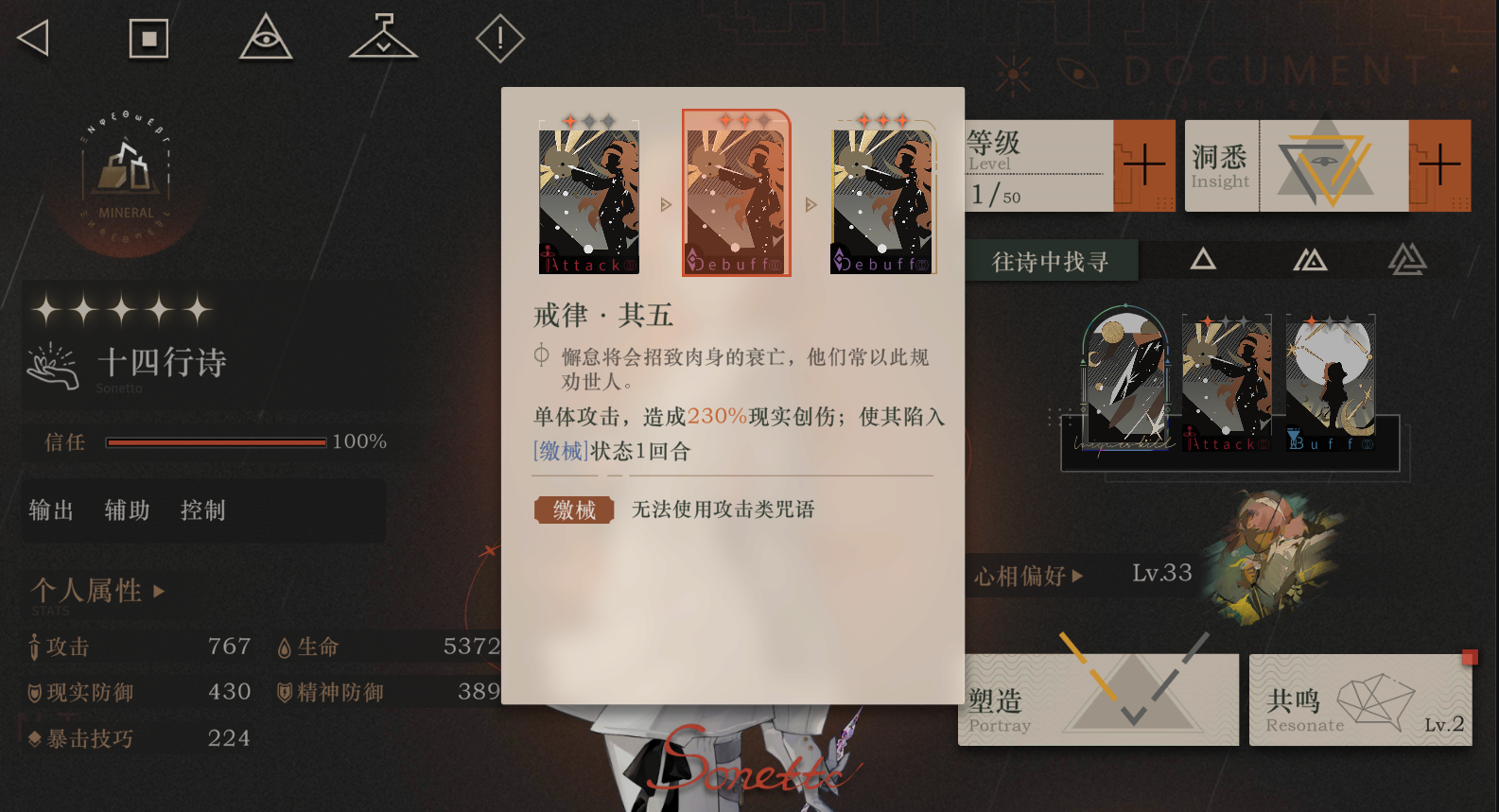Select the single triangle insight tab
The width and height of the screenshot is (1499, 812).
pyautogui.click(x=1203, y=259)
